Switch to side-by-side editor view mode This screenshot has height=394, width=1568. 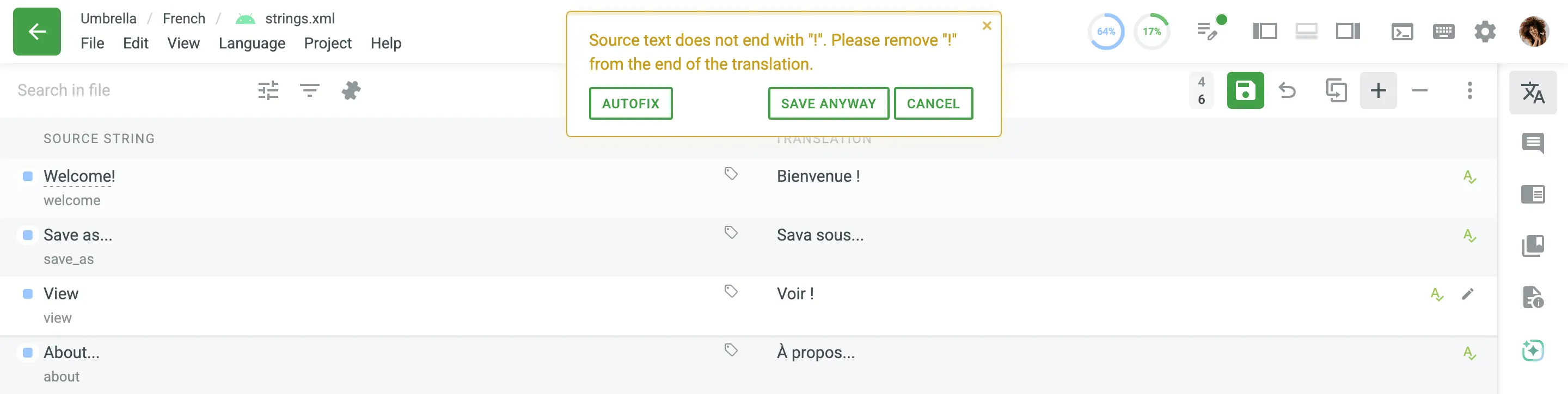[1264, 30]
